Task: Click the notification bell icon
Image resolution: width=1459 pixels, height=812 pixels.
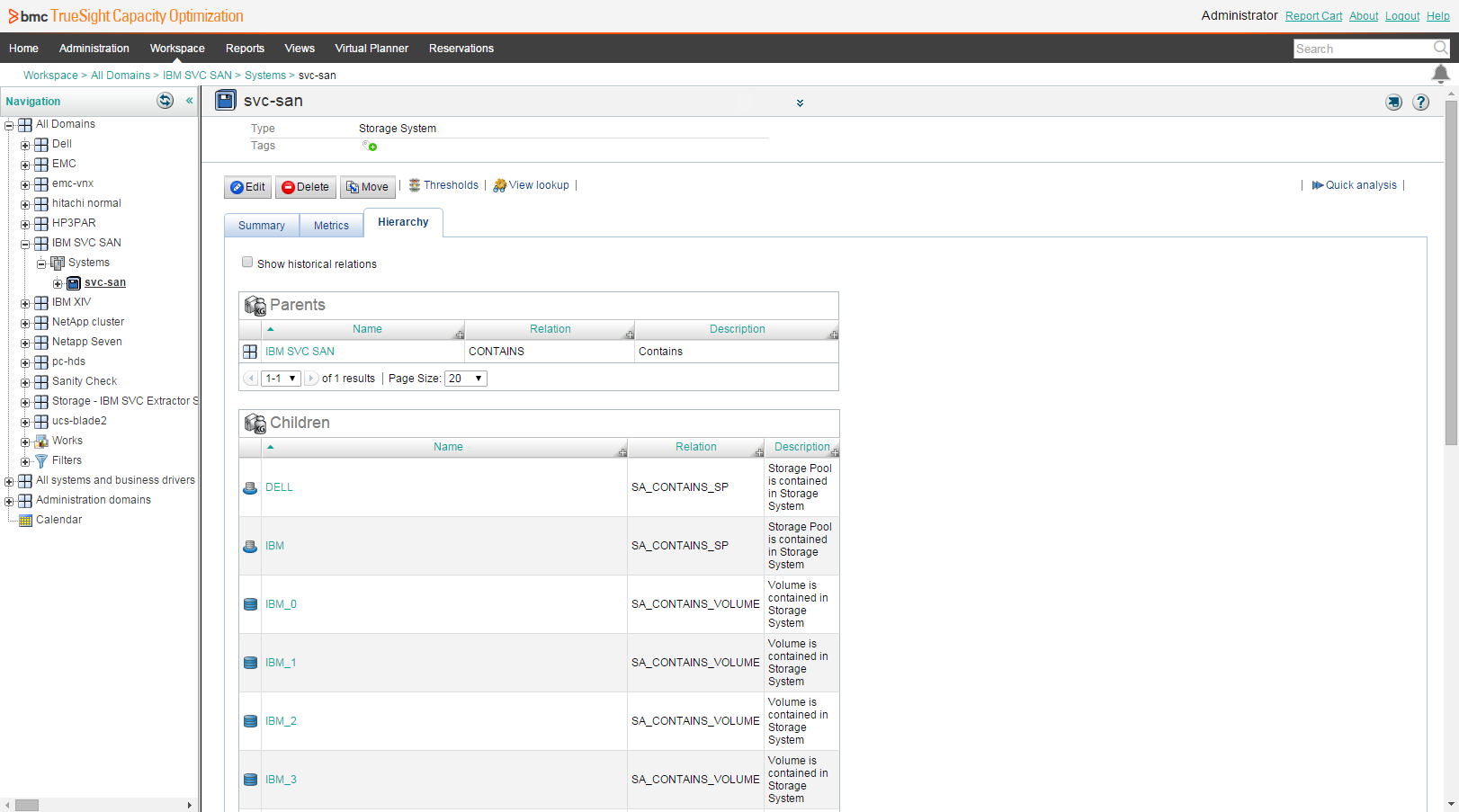Action: pyautogui.click(x=1440, y=74)
